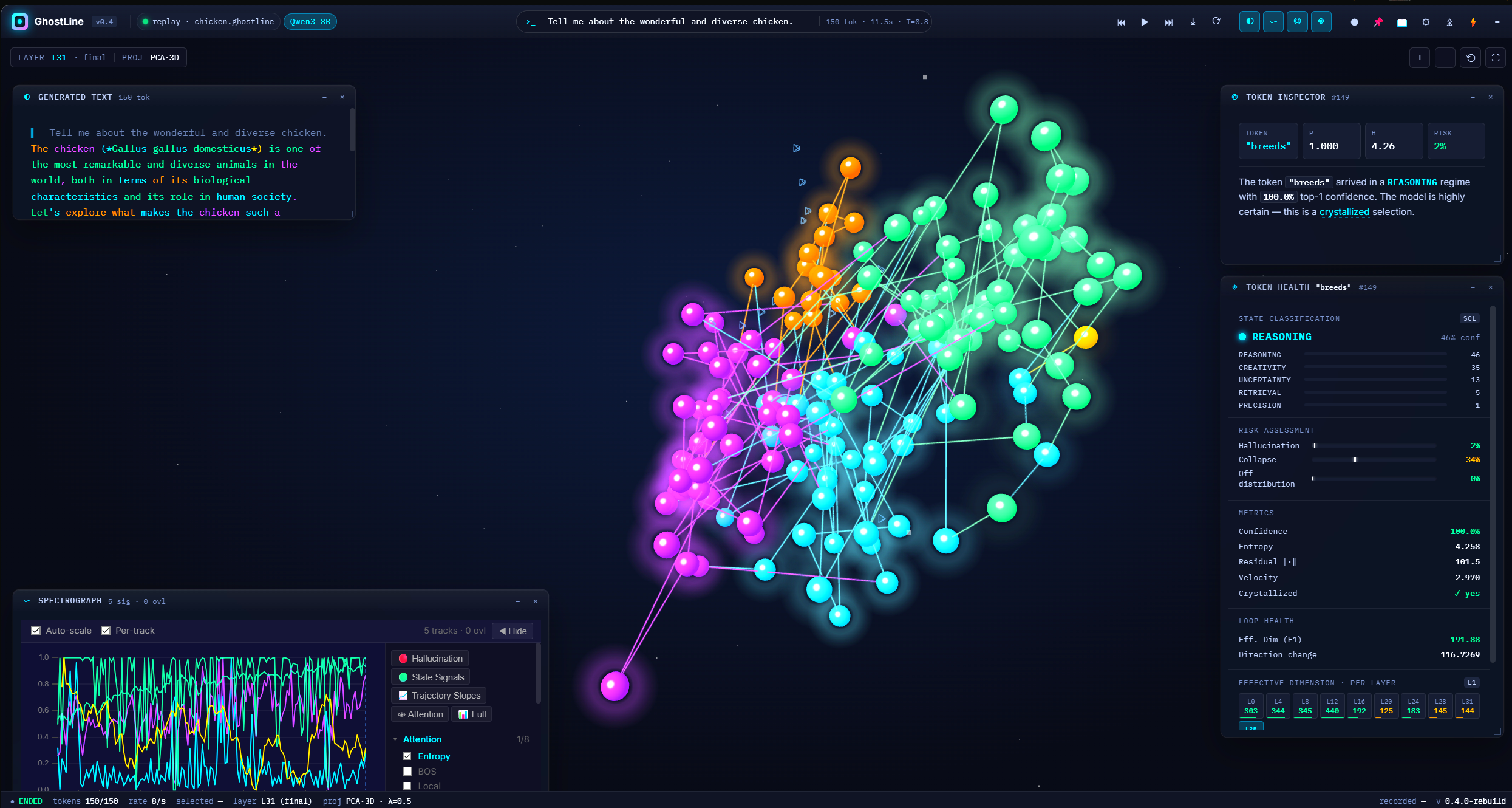Viewport: 1512px width, 808px height.
Task: Click the spectrograph chart area
Action: point(212,722)
